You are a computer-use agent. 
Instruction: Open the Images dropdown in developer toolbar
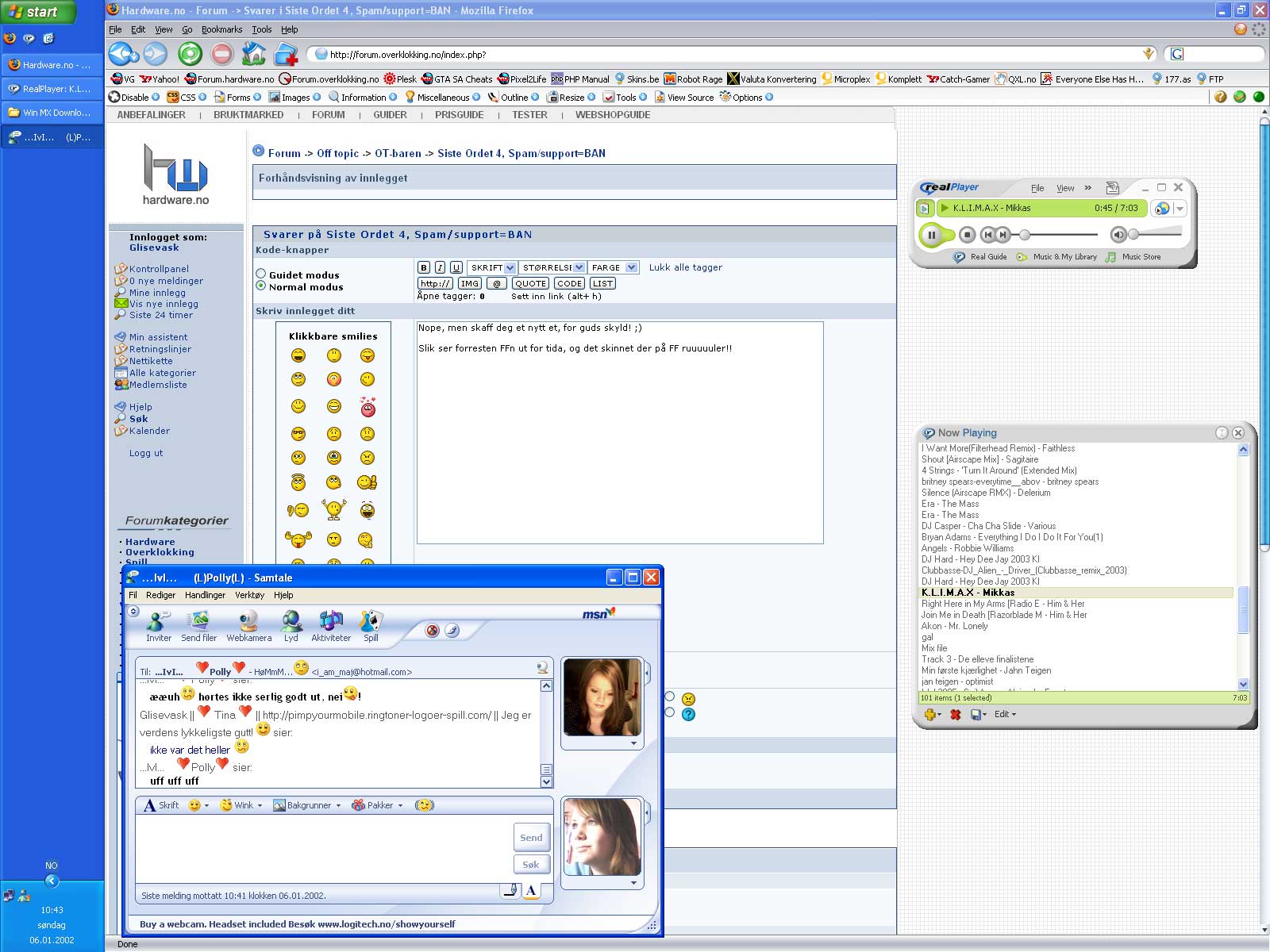pyautogui.click(x=294, y=98)
